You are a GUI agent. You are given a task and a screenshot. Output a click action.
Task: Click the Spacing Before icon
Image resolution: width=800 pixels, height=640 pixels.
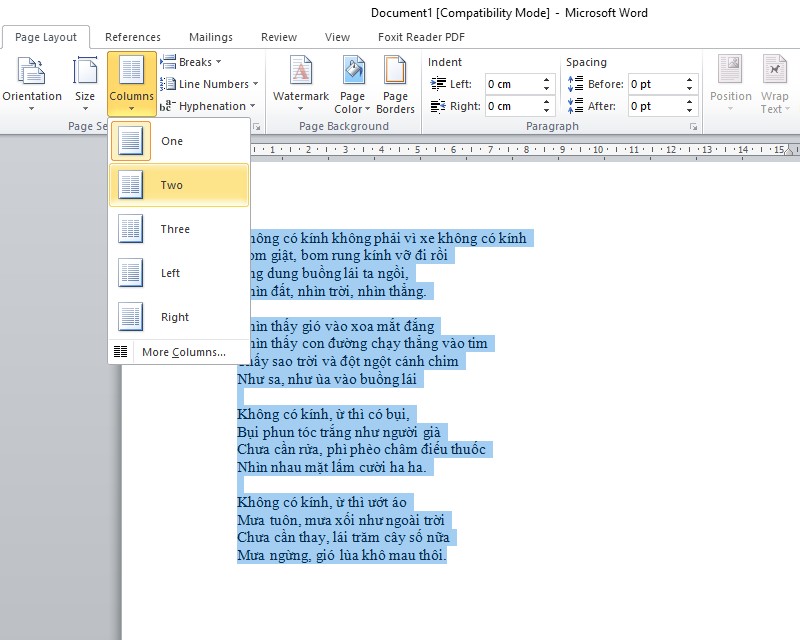(576, 84)
